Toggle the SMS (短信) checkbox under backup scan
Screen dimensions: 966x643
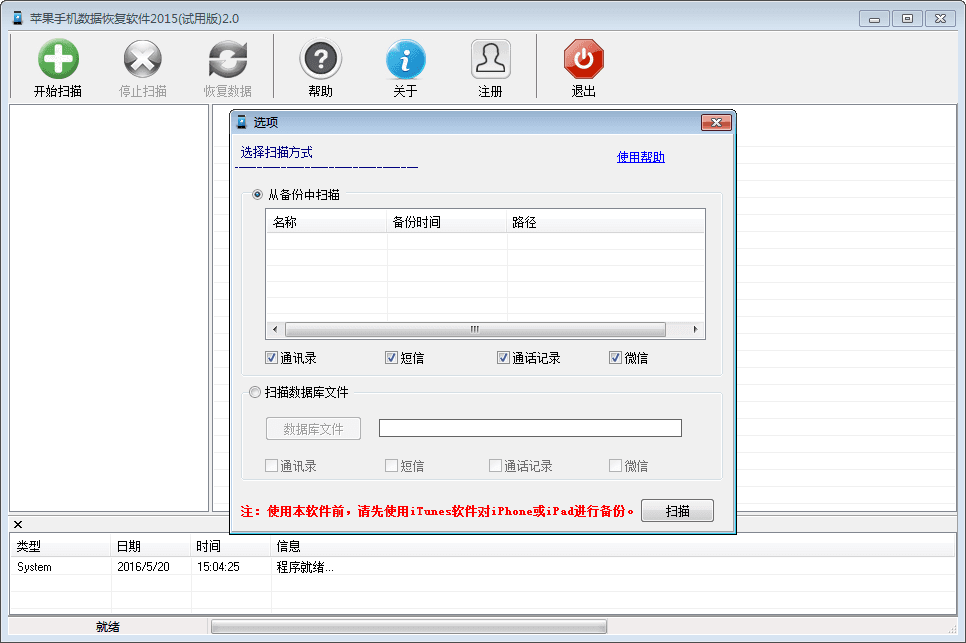point(392,358)
